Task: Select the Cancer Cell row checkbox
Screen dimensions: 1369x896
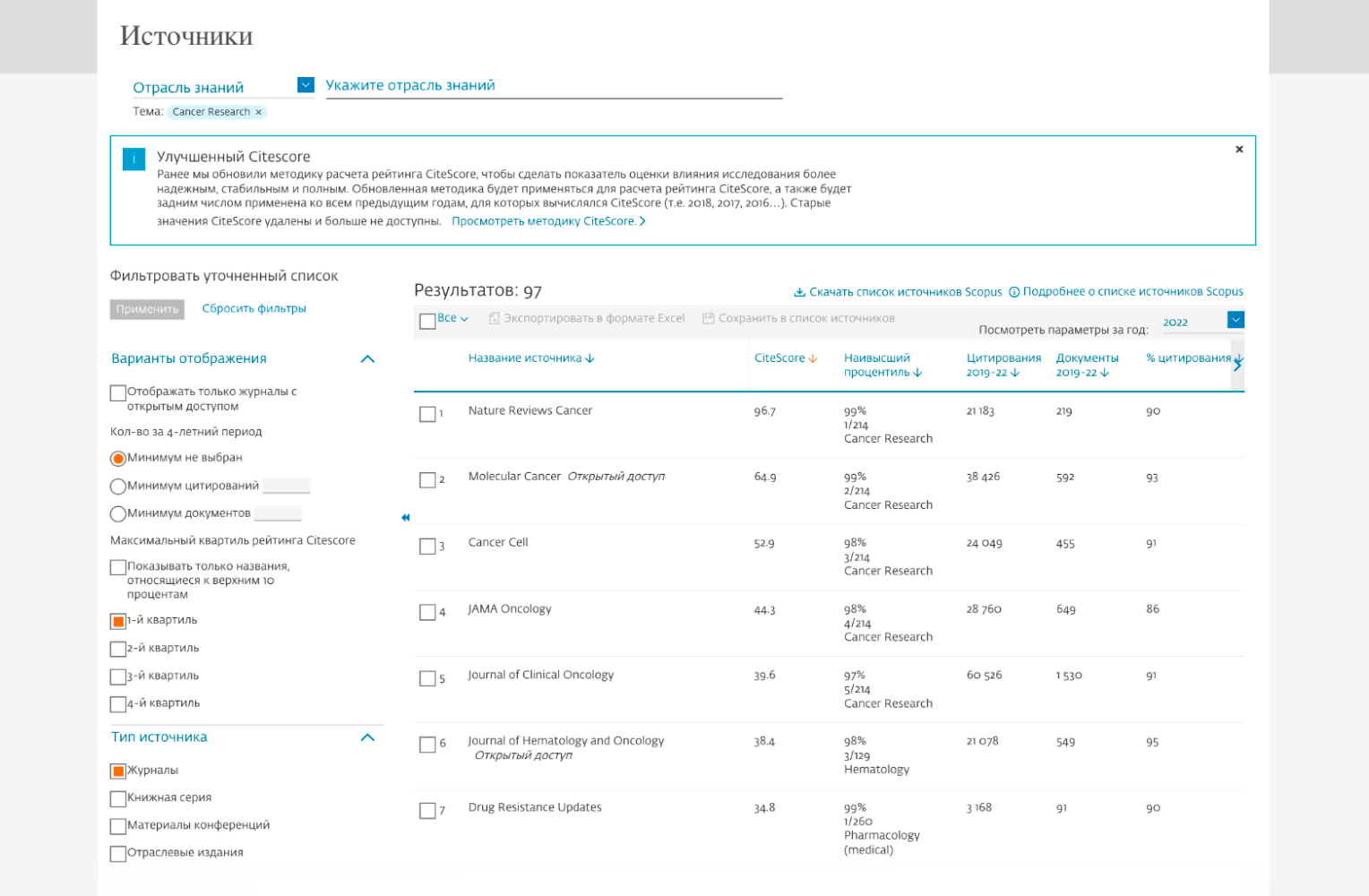Action: (x=427, y=547)
